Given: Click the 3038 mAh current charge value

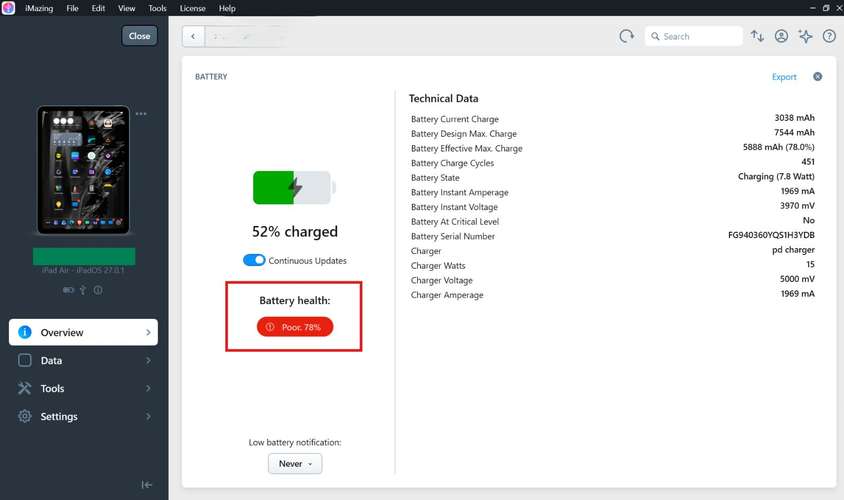Looking at the screenshot, I should [x=794, y=118].
